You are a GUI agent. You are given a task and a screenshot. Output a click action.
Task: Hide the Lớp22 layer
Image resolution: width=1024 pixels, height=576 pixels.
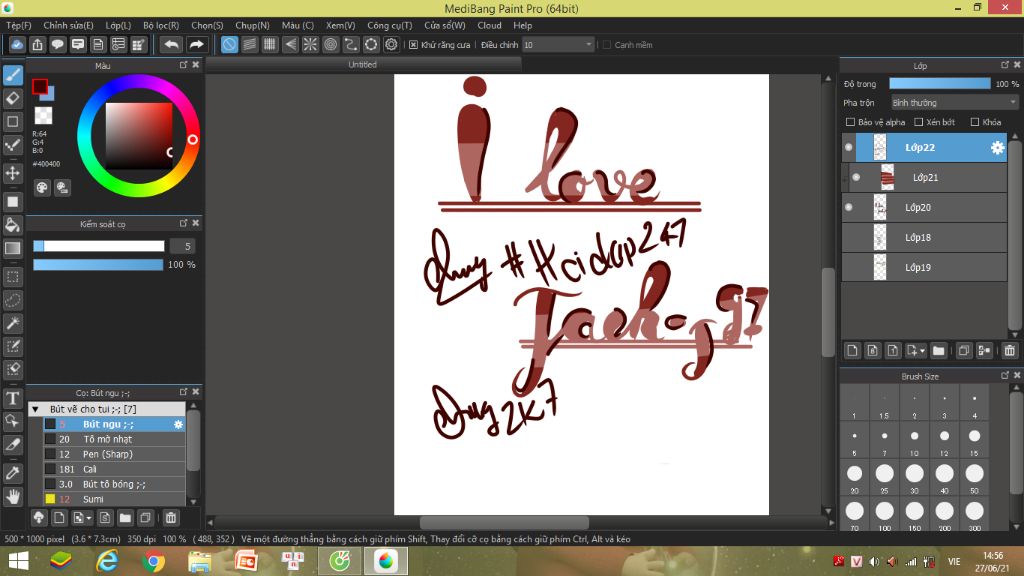[848, 148]
